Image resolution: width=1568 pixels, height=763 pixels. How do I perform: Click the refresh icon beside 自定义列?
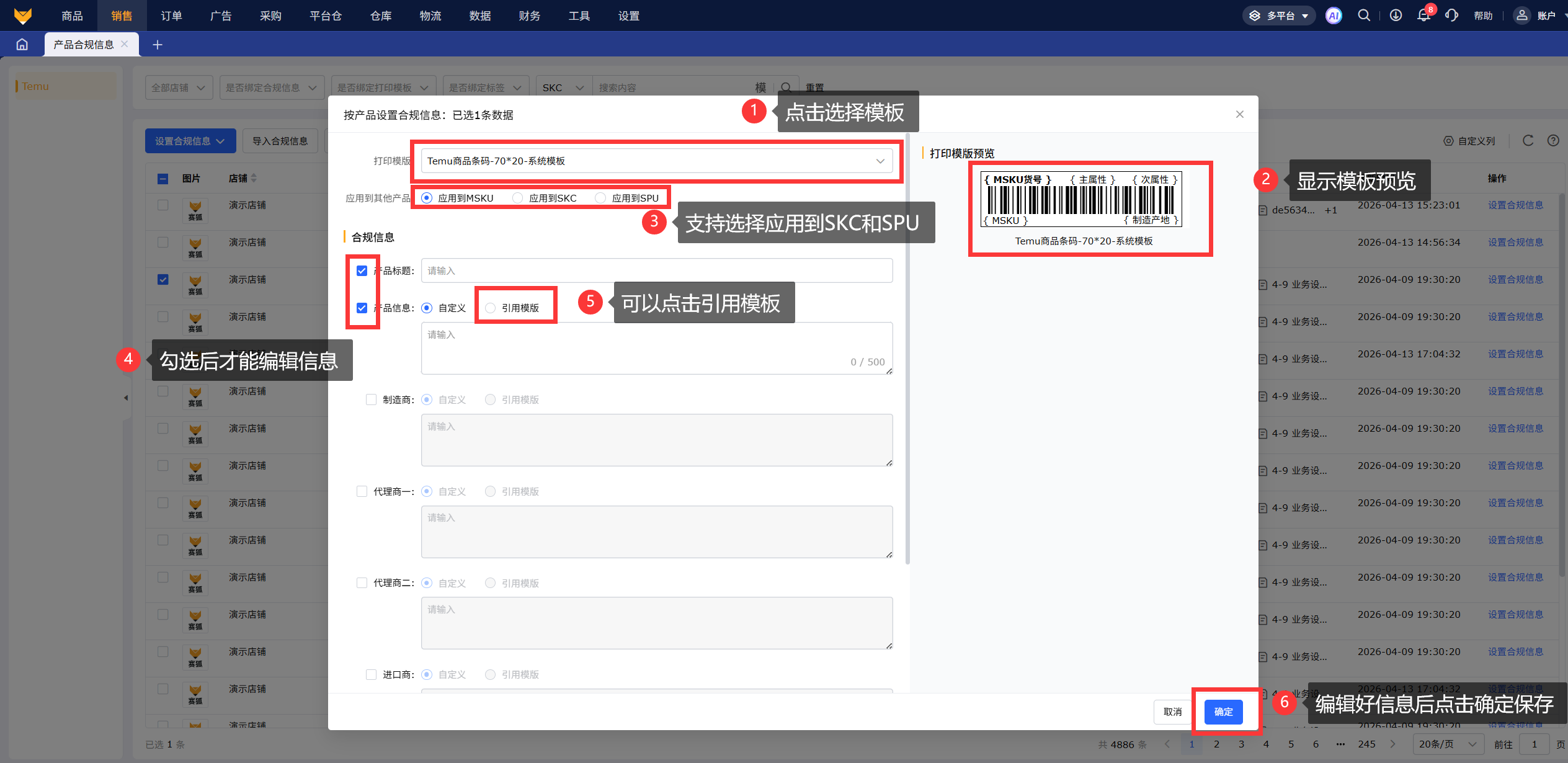click(1528, 141)
